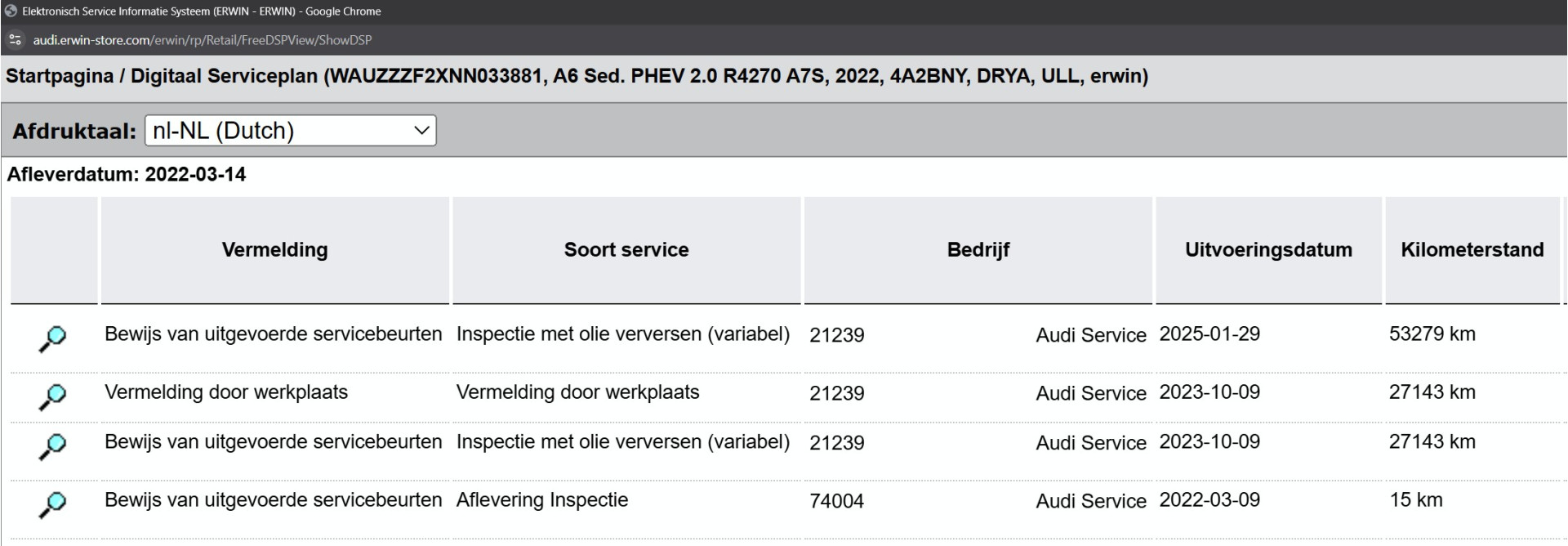Open details magnifier for 2025-01-29 service entry
Image resolution: width=1568 pixels, height=546 pixels.
(52, 338)
